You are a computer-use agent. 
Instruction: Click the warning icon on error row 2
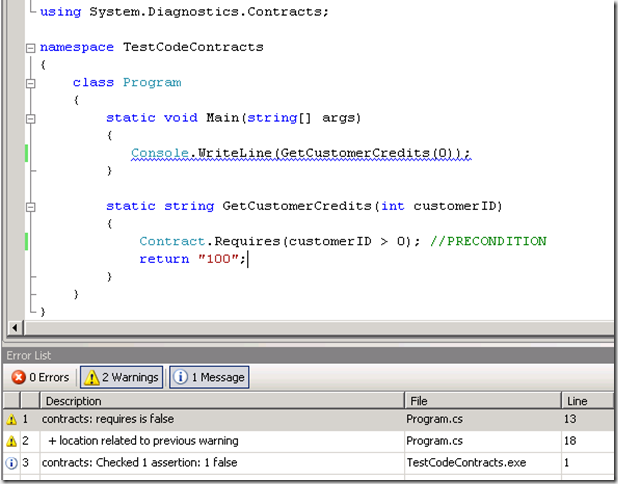10,441
